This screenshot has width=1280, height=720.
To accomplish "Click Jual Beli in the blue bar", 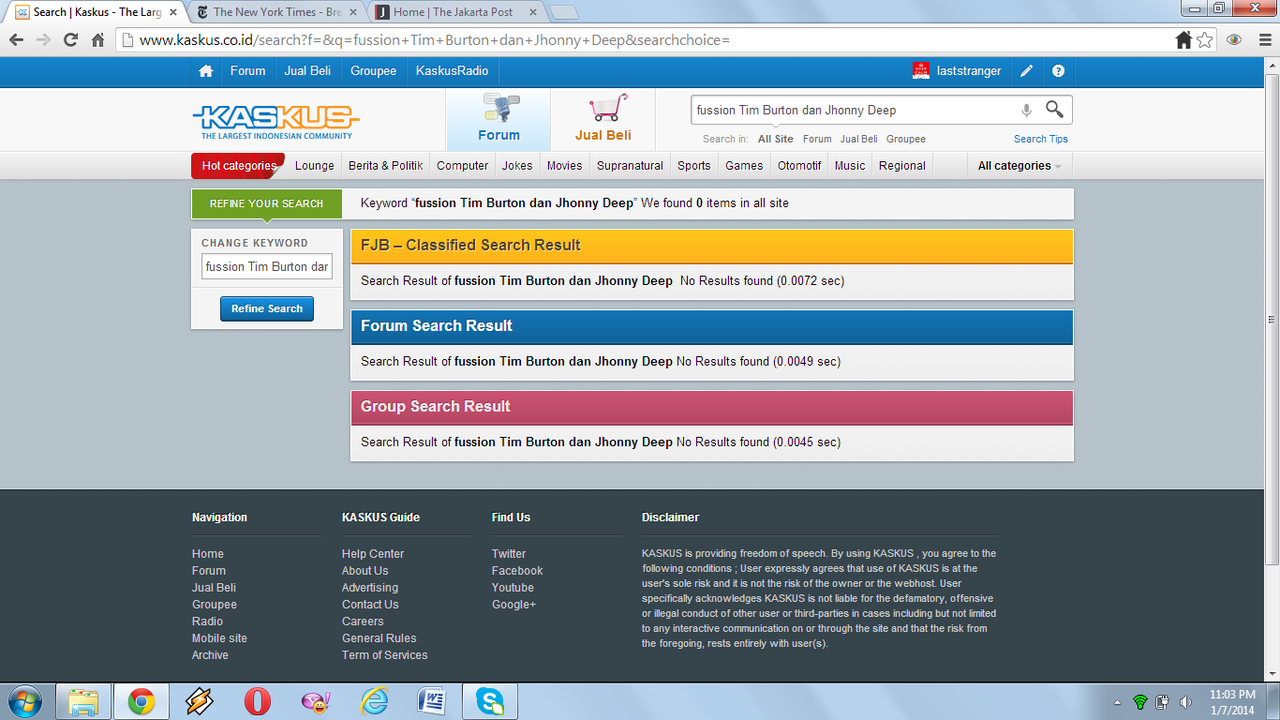I will click(x=308, y=71).
